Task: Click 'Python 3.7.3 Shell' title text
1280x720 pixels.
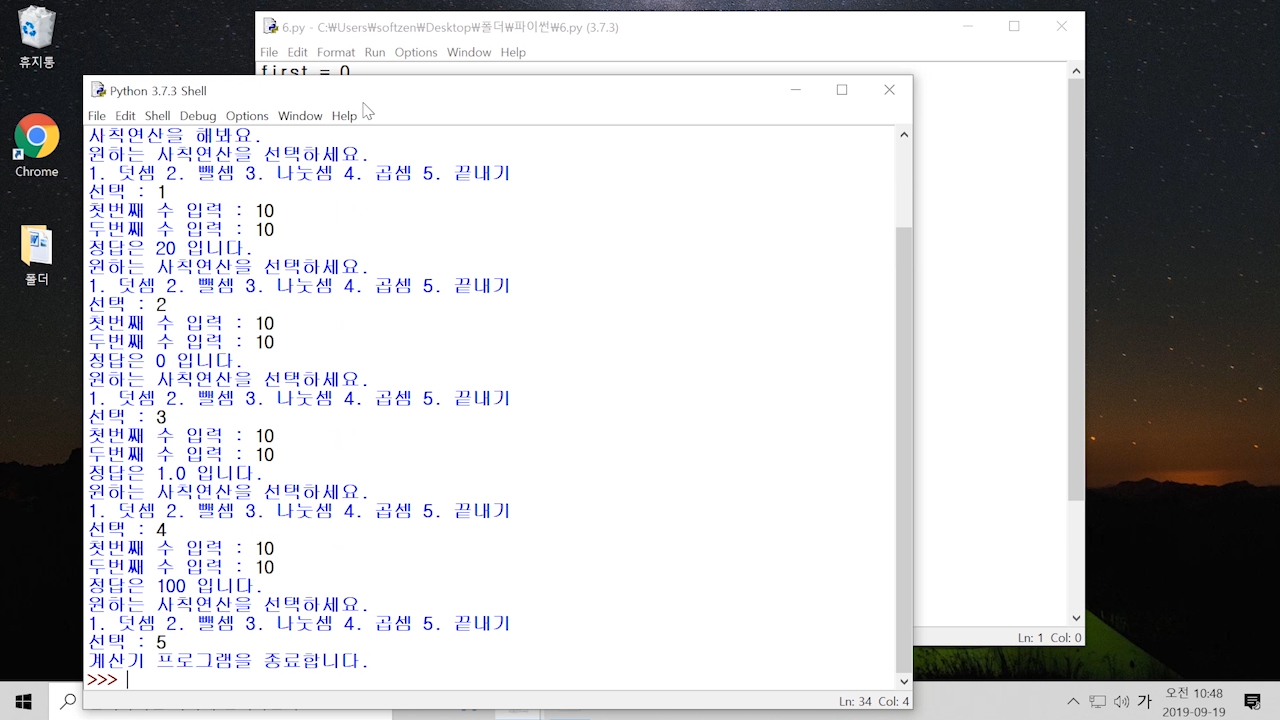Action: pos(158,91)
